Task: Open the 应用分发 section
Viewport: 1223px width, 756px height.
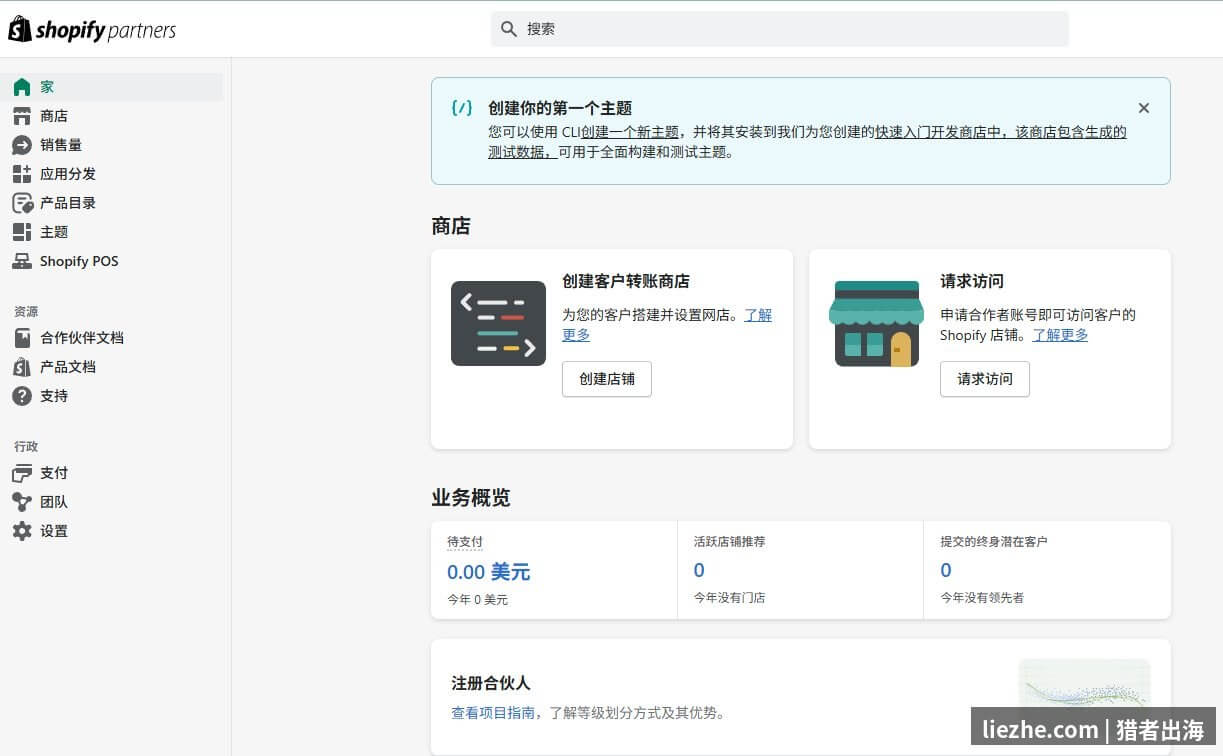Action: coord(112,174)
